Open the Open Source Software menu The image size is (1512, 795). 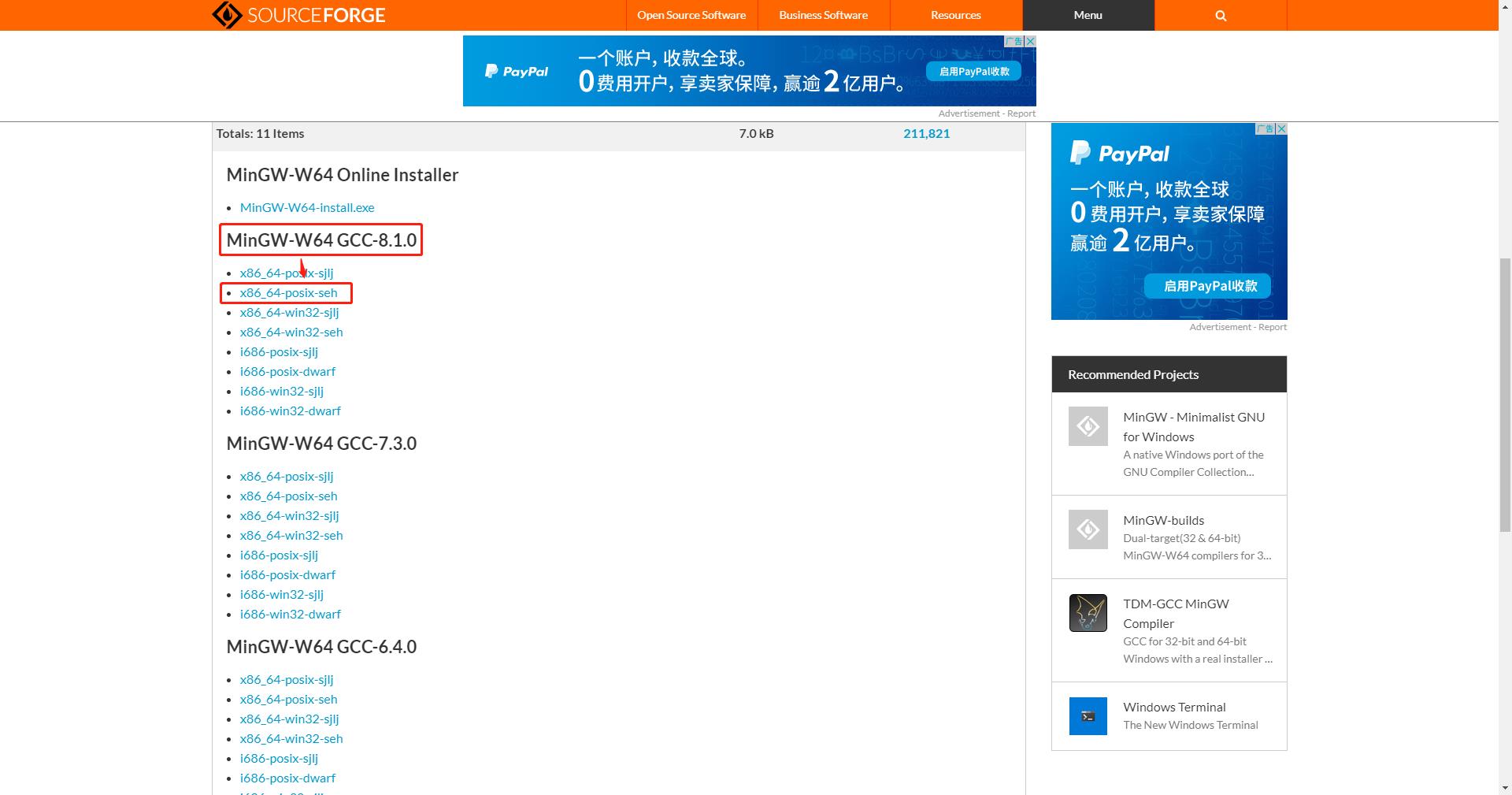point(691,15)
